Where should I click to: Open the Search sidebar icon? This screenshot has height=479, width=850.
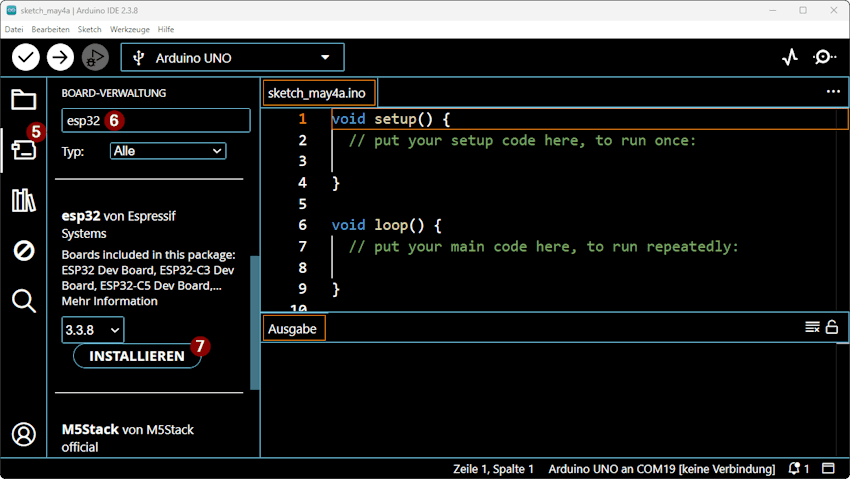point(24,301)
